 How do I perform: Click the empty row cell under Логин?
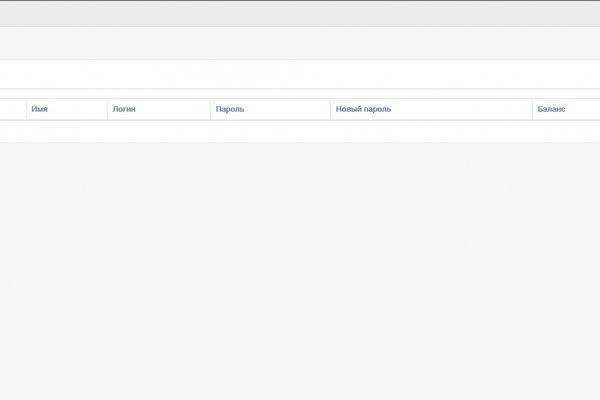coord(158,131)
